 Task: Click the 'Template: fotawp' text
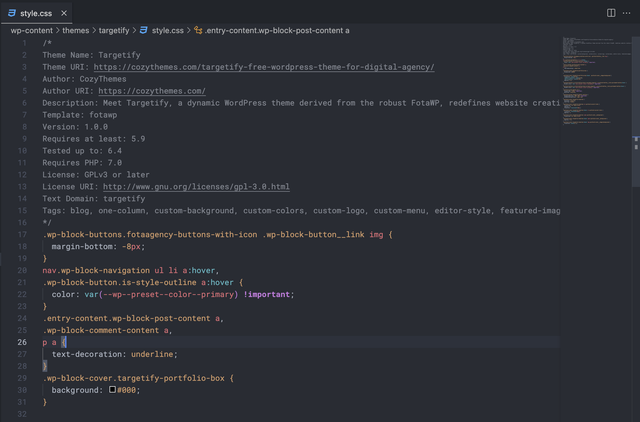click(80, 115)
